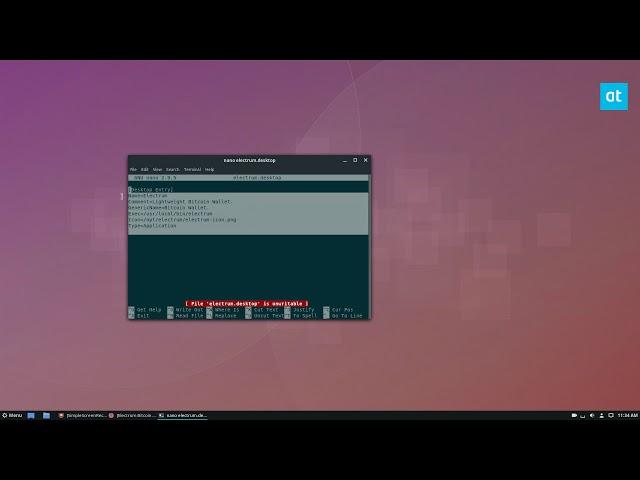
Task: Click the 'GenericName=Bitcoin Wallet' line
Action: 168,208
